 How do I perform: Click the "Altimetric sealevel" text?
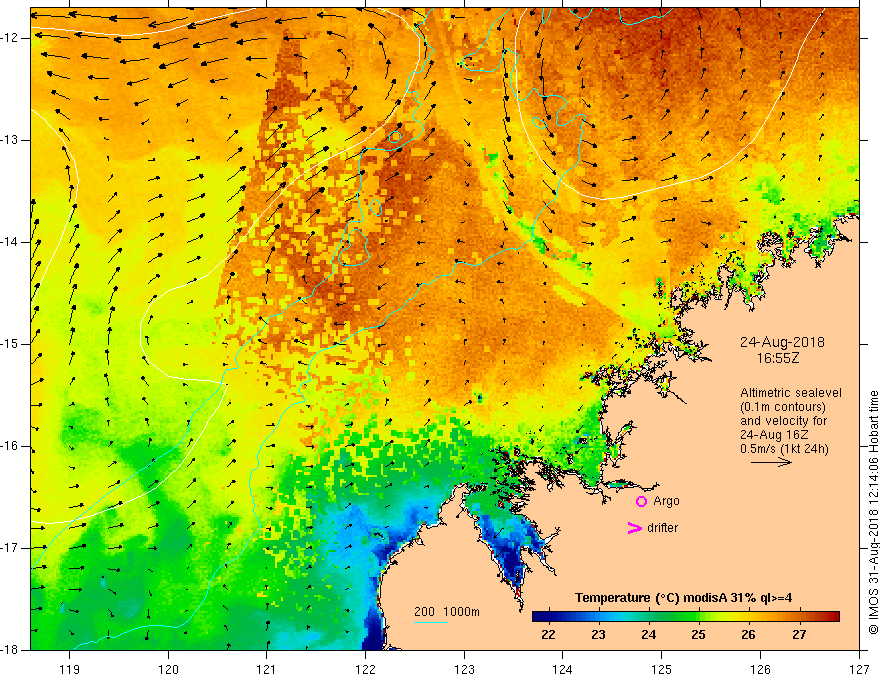tap(791, 393)
